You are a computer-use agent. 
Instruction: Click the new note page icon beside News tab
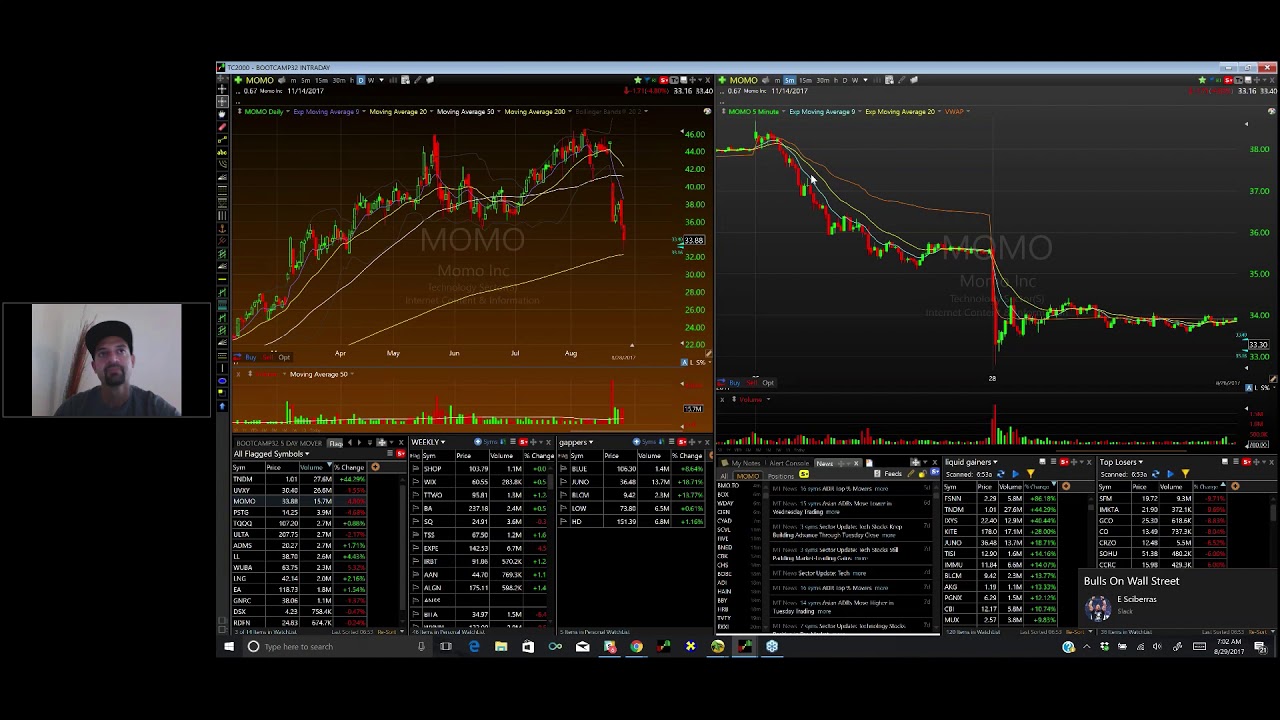(x=869, y=463)
